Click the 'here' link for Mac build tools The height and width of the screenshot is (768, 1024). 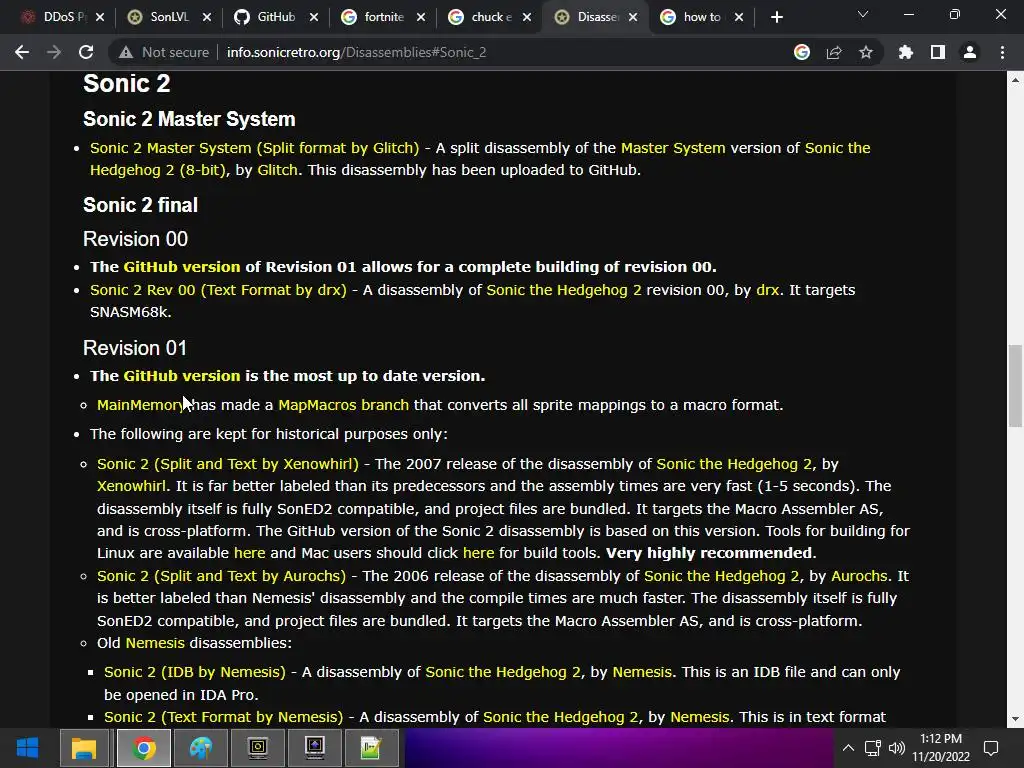pos(479,552)
